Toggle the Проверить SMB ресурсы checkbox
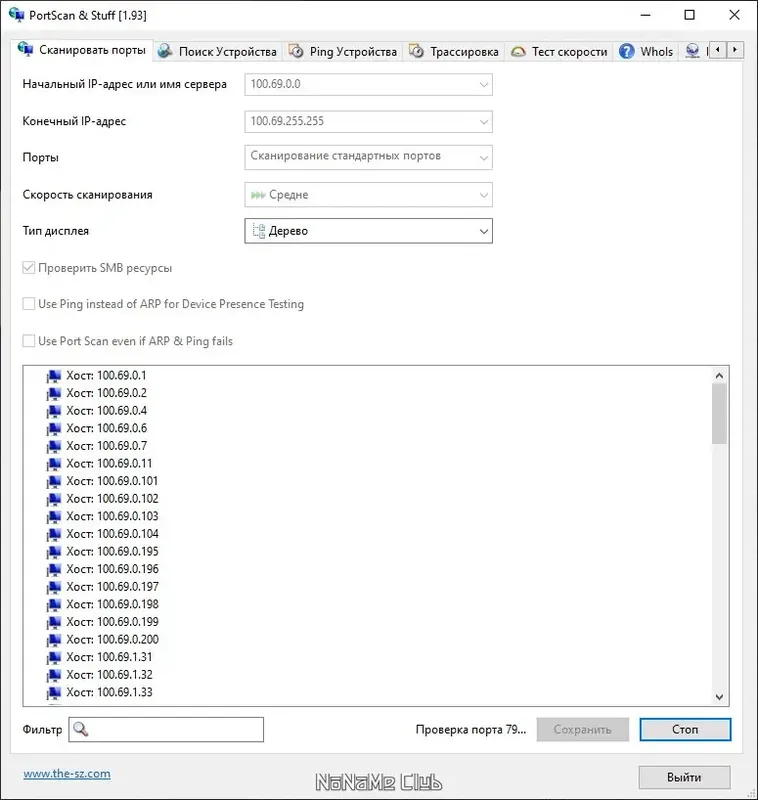The image size is (758, 800). click(x=29, y=267)
